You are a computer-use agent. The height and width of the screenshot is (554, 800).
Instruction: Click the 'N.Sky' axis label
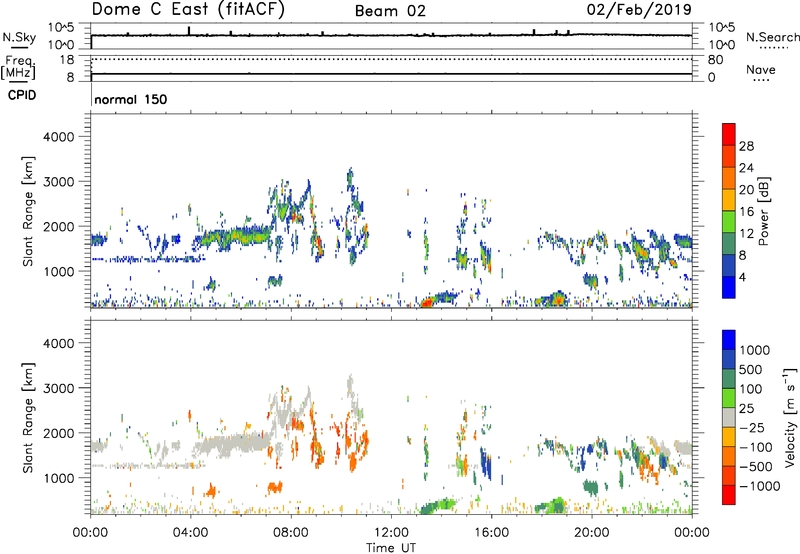coord(19,37)
